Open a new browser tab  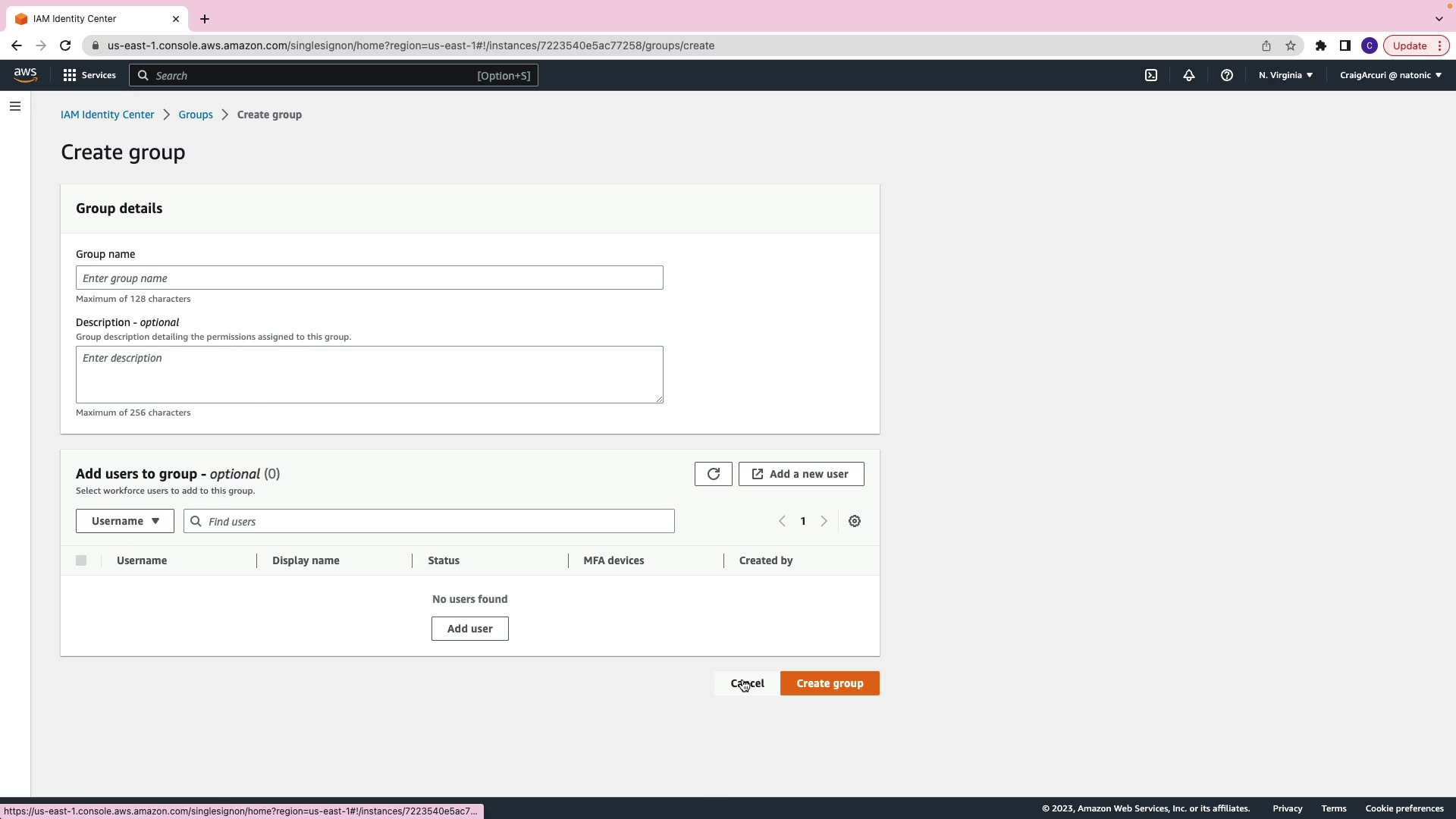click(205, 19)
